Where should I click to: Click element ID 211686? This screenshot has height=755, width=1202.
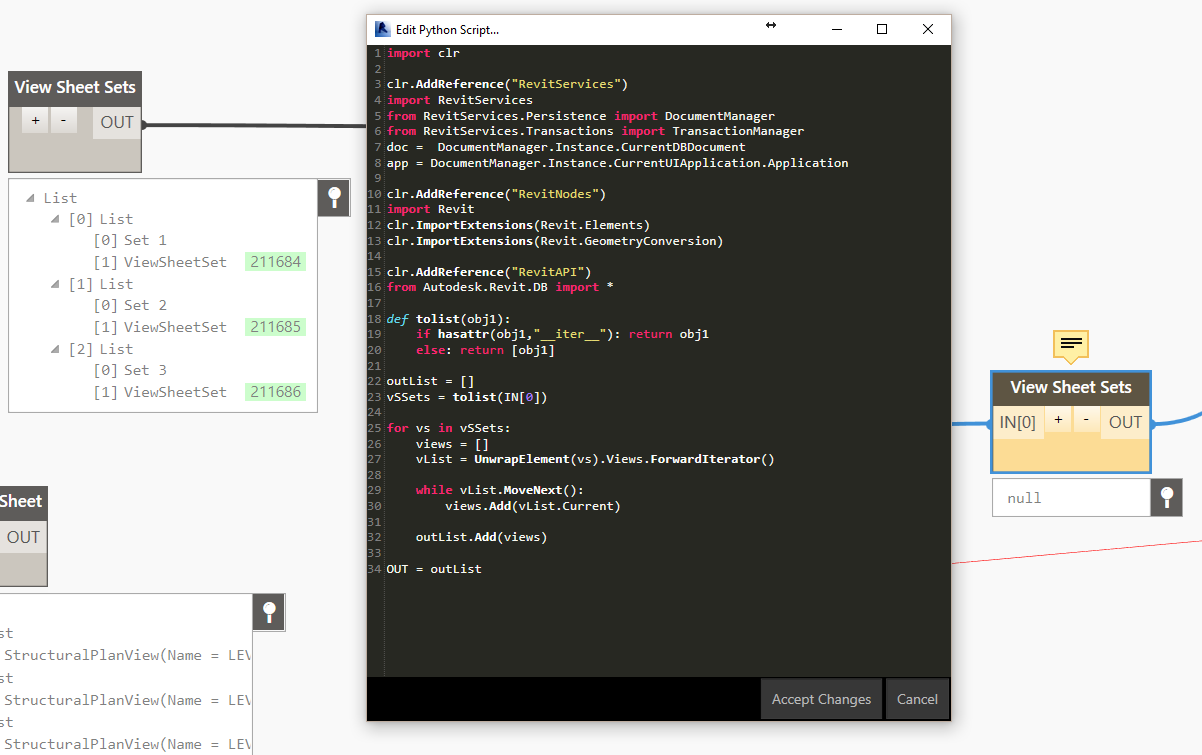[276, 392]
